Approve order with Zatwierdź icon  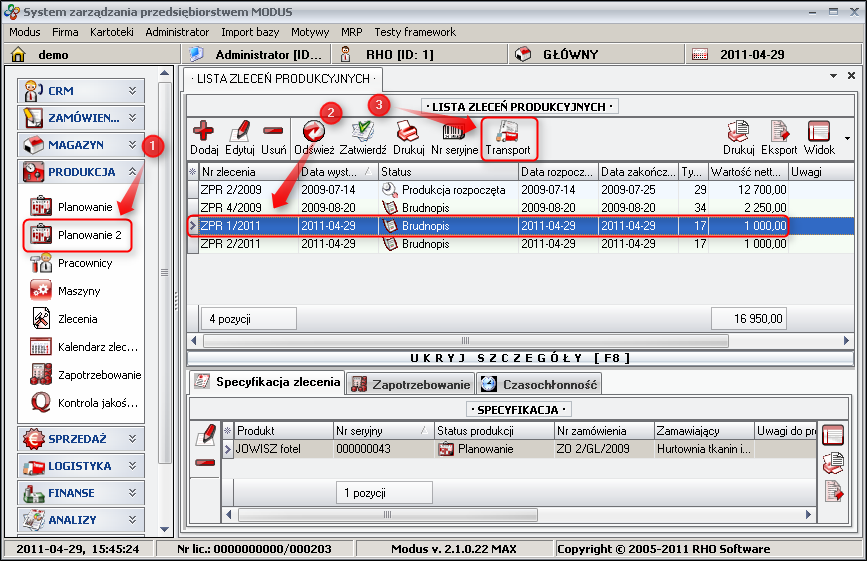point(362,131)
